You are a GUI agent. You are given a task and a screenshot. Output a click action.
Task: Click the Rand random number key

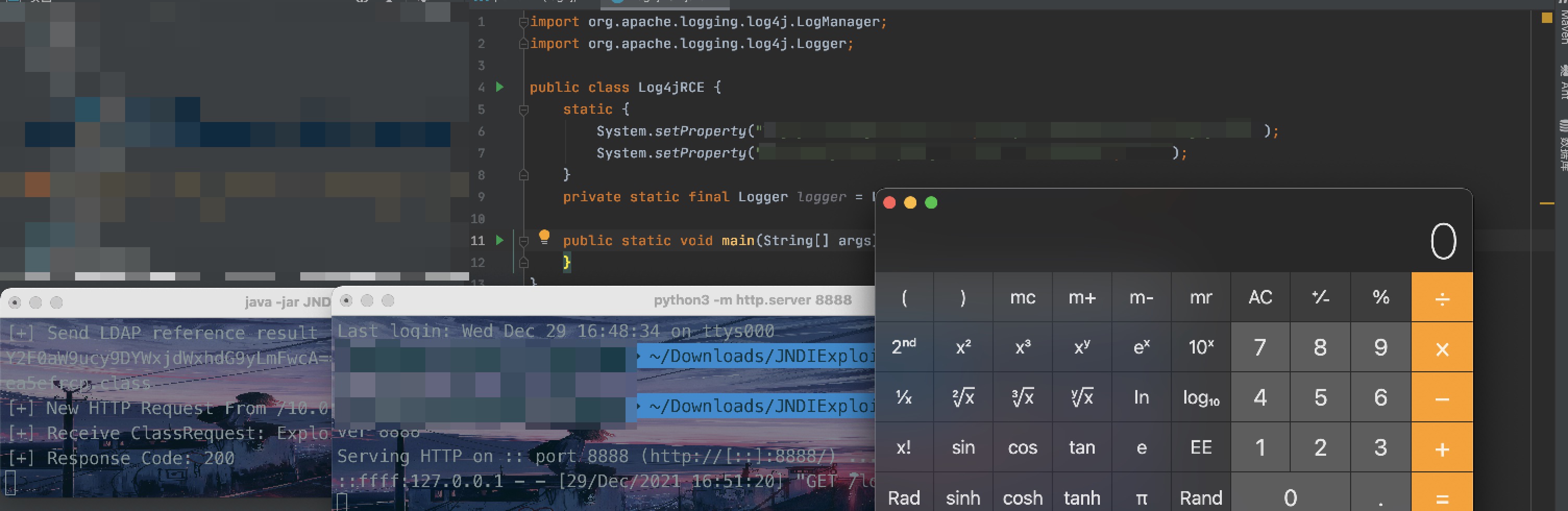click(1201, 492)
